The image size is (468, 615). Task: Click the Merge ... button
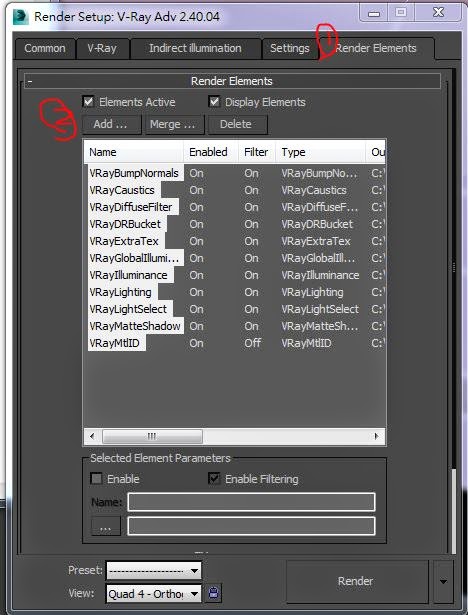(175, 124)
